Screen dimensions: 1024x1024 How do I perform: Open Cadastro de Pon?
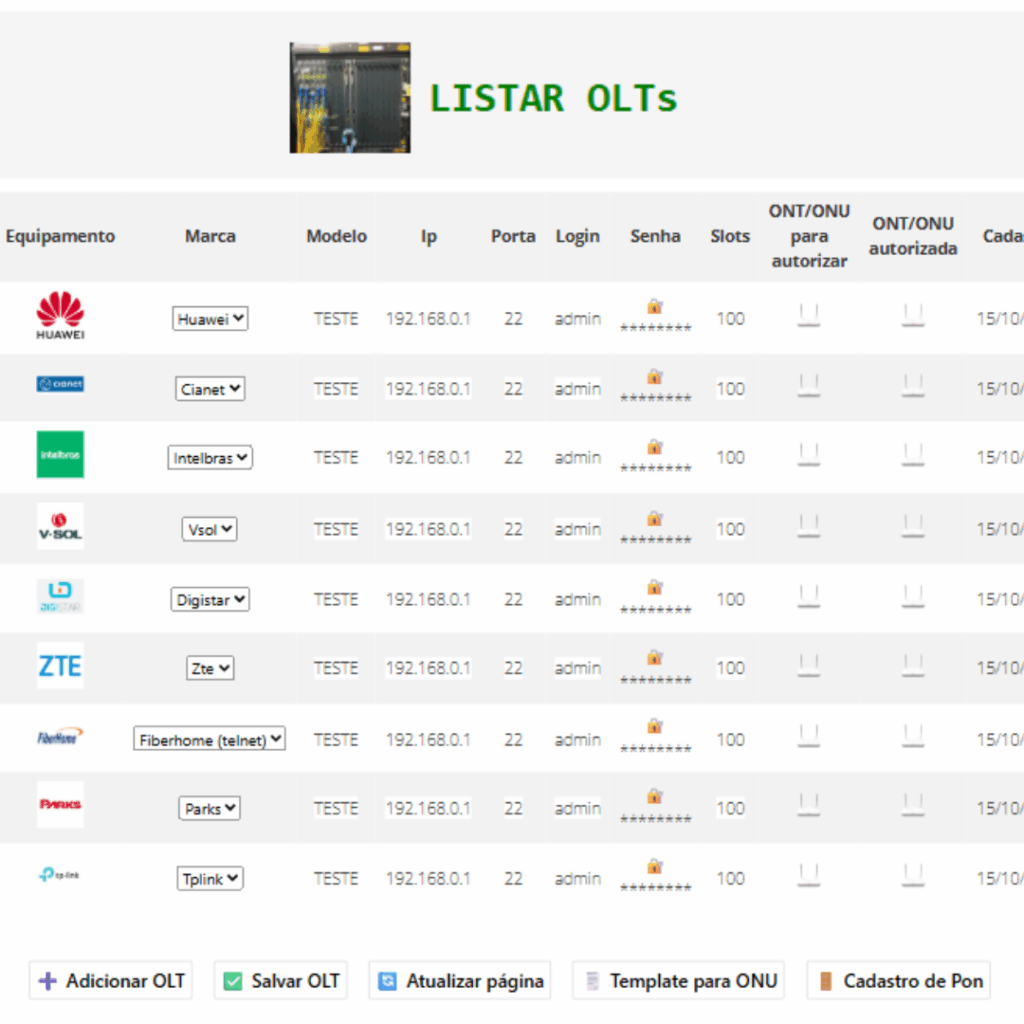pos(899,981)
